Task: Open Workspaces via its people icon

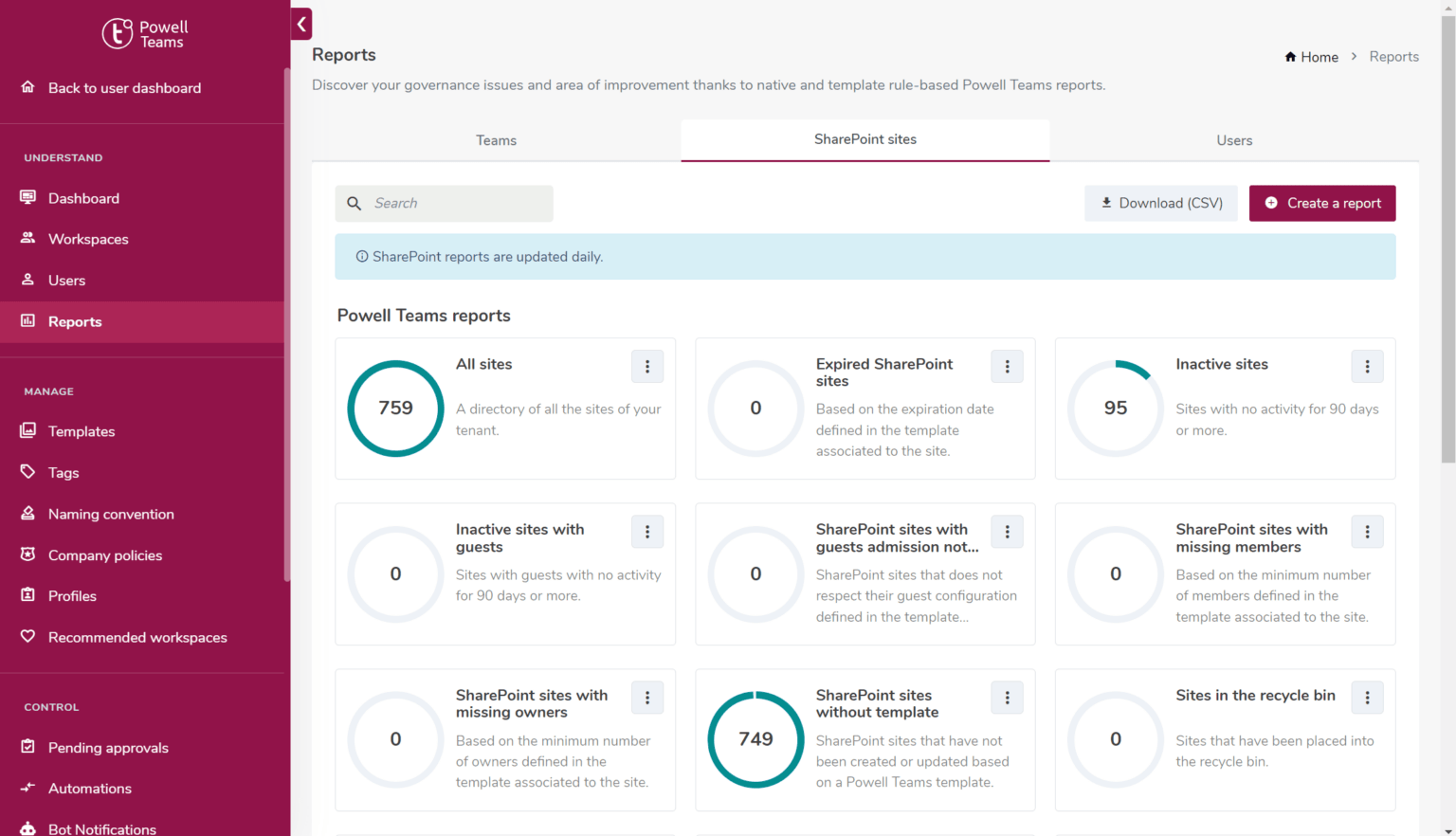Action: [x=27, y=238]
